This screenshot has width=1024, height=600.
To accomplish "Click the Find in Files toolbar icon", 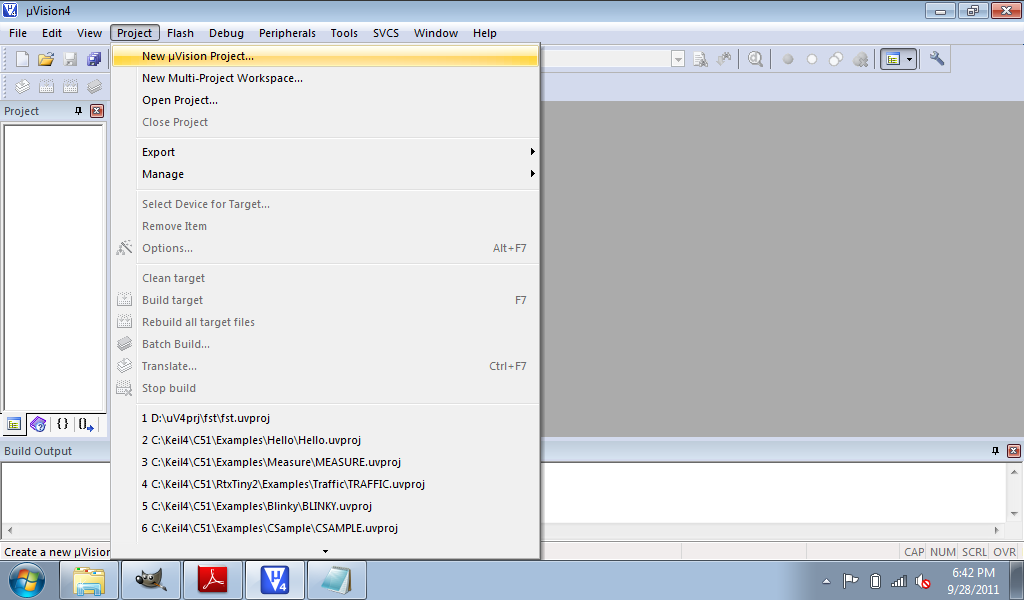I will (x=700, y=59).
